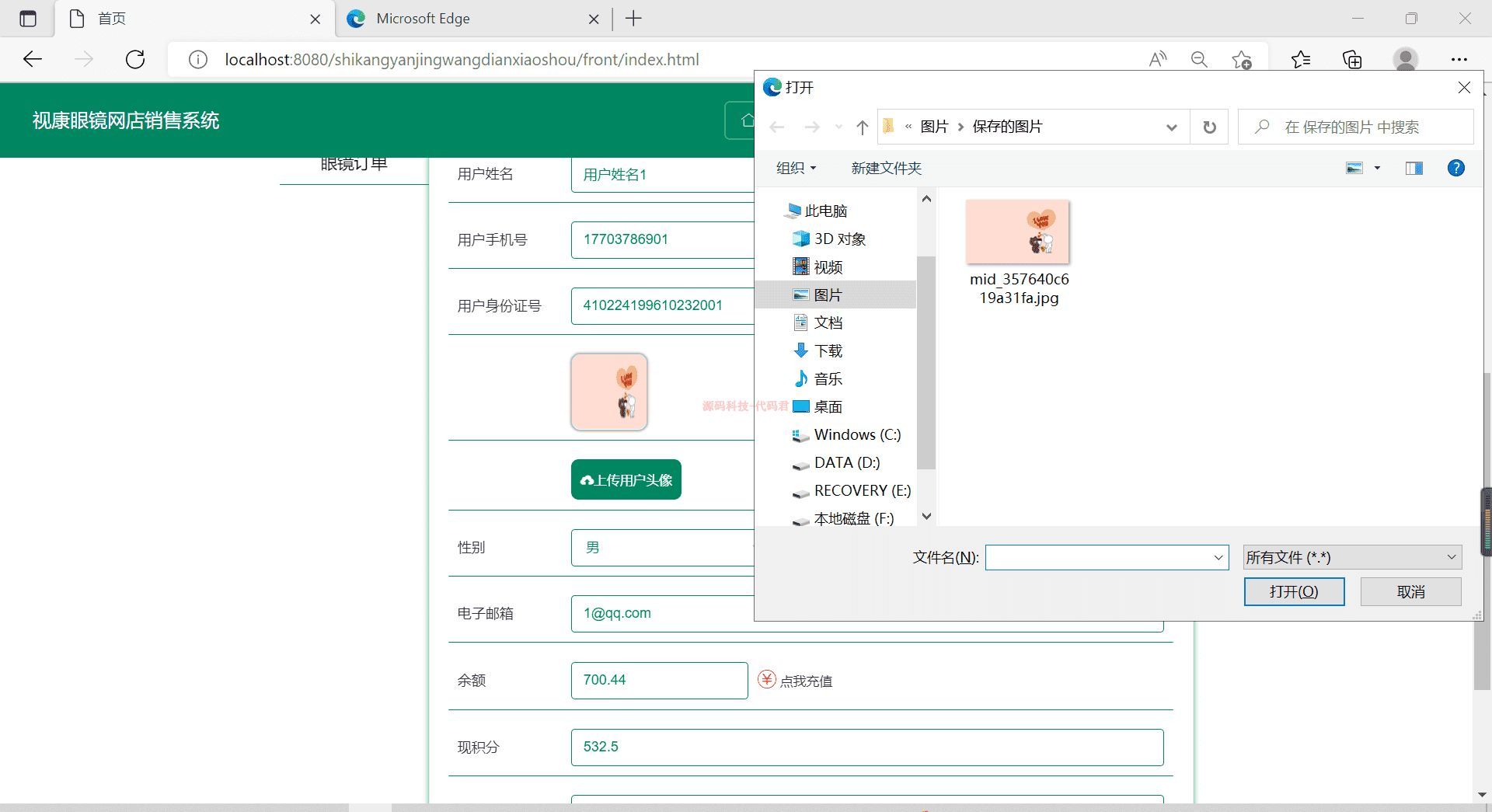Screen dimensions: 1492x812
Task: Open the browser profile avatar
Action: 1405,60
